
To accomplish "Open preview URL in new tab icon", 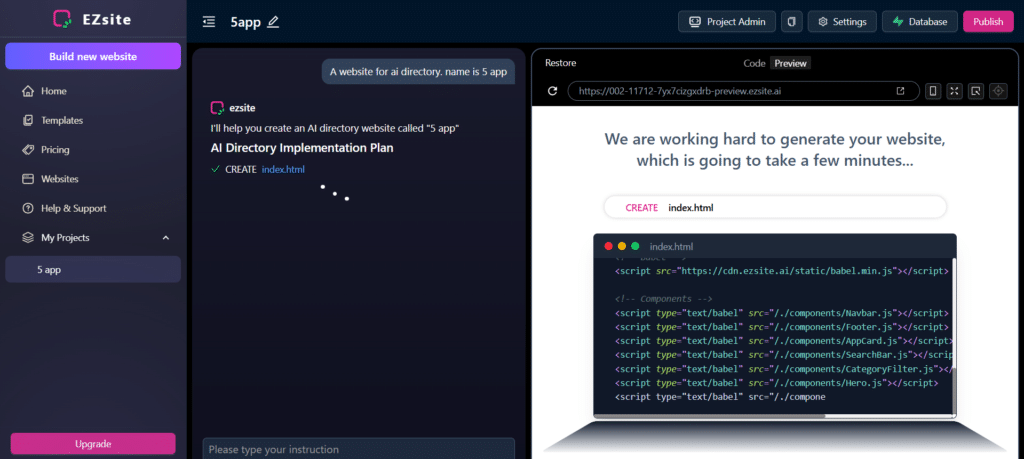I will point(901,91).
